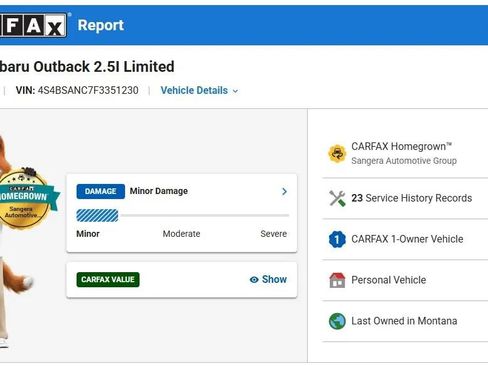Click the VIN number 4S4BSANC7F3351230
The image size is (488, 366).
pos(88,90)
